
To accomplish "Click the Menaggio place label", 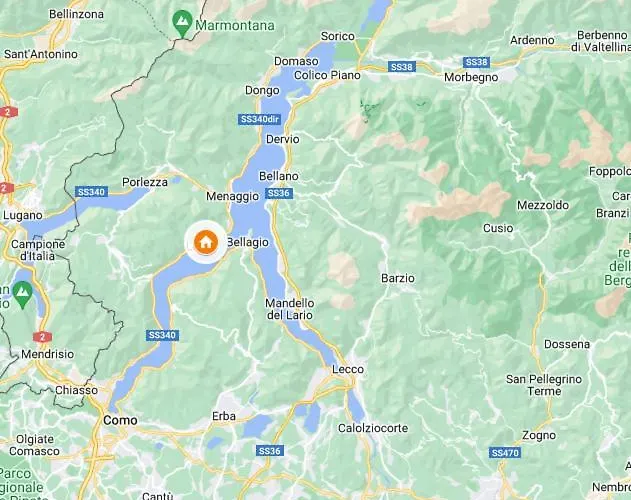I will click(233, 196).
